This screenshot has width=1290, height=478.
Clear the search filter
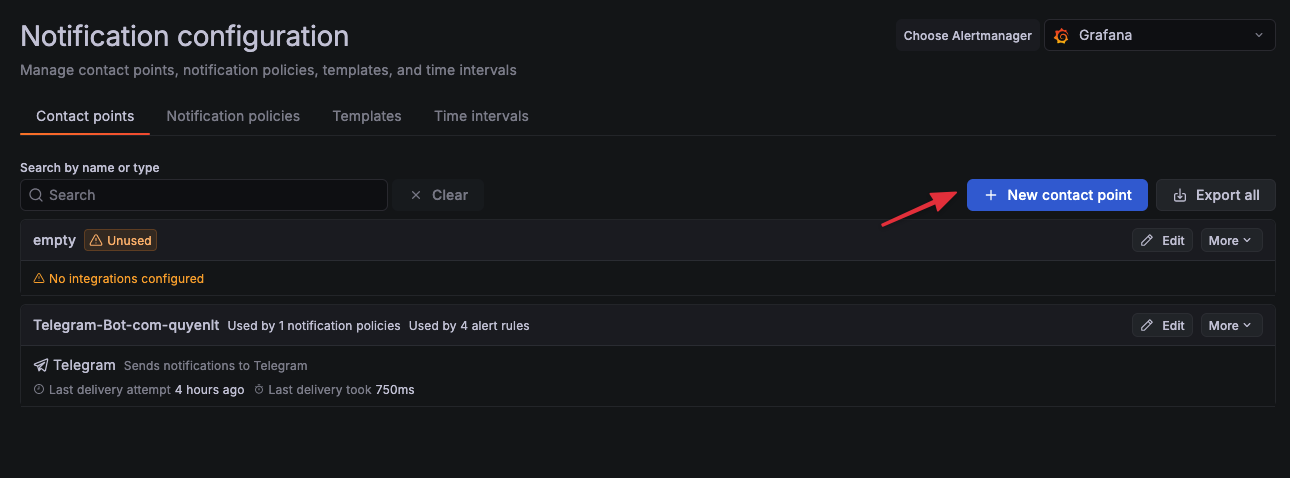click(439, 195)
